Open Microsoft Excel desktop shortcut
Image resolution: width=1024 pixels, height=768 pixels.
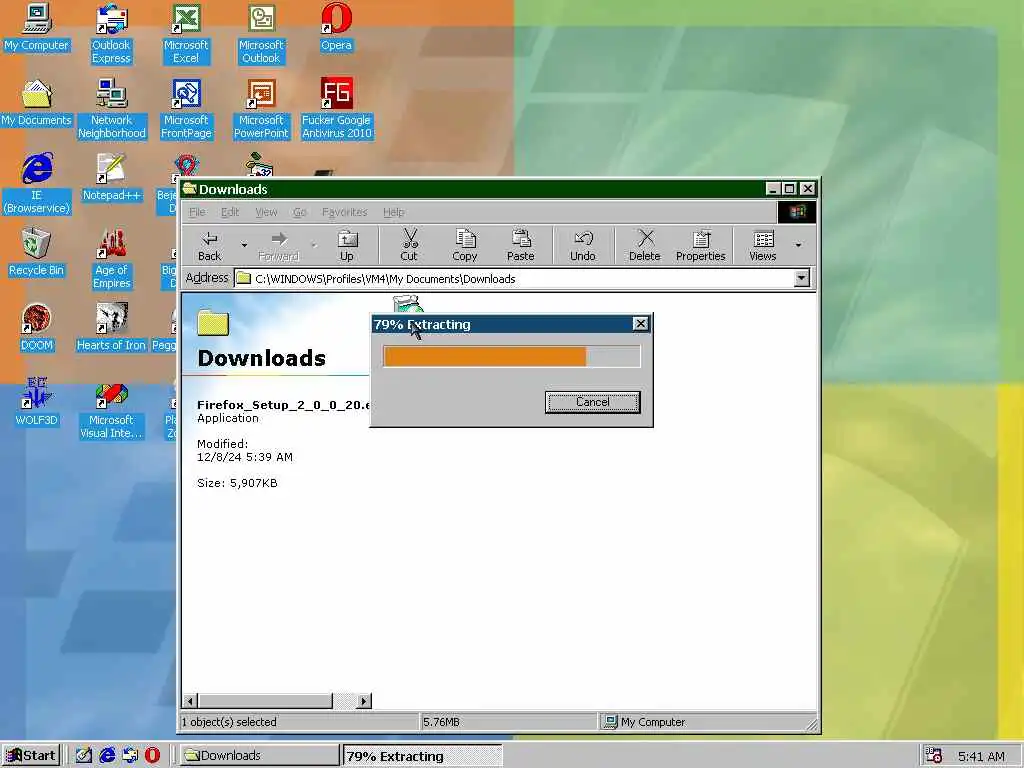186,34
